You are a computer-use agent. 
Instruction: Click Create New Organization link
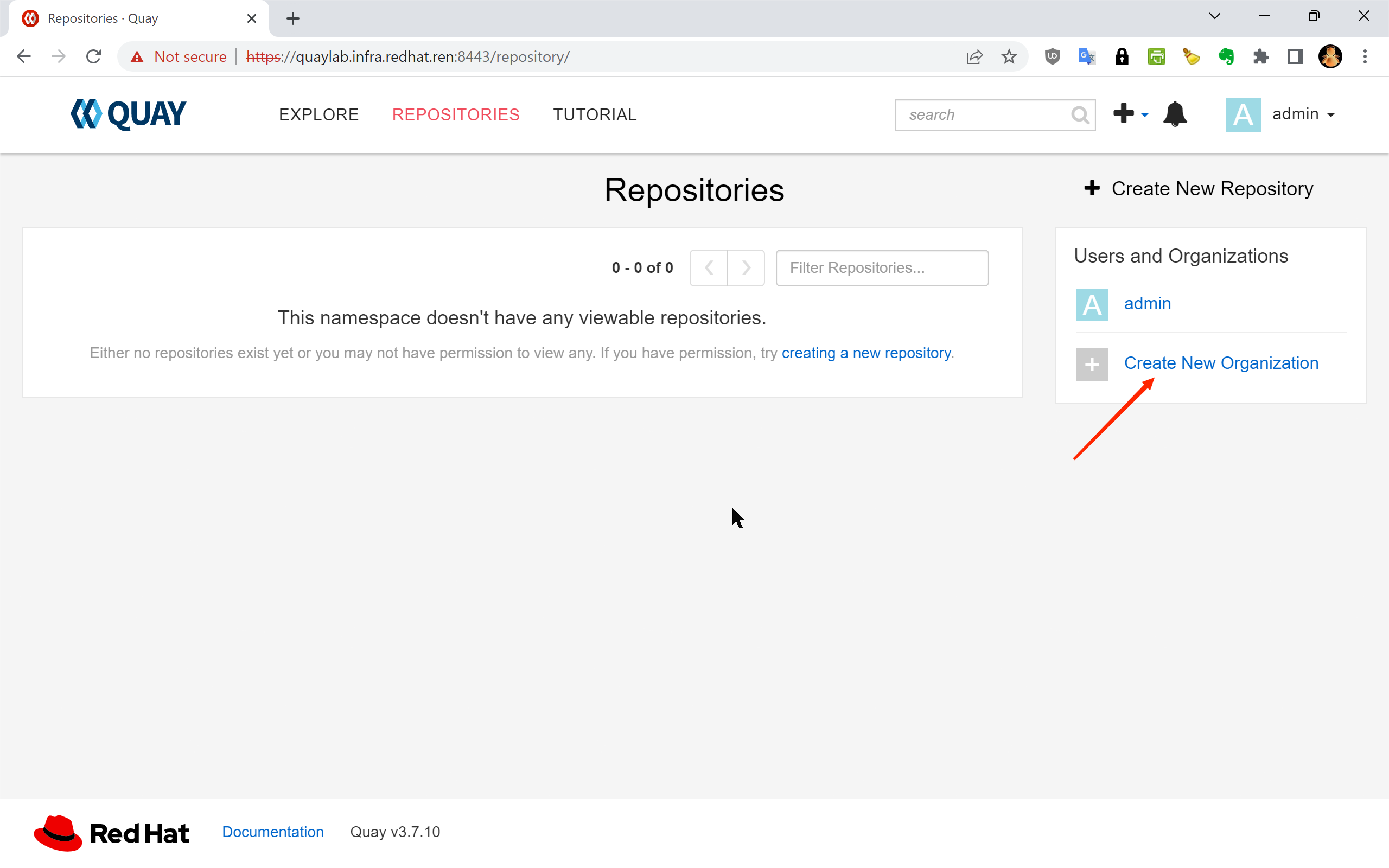1221,363
